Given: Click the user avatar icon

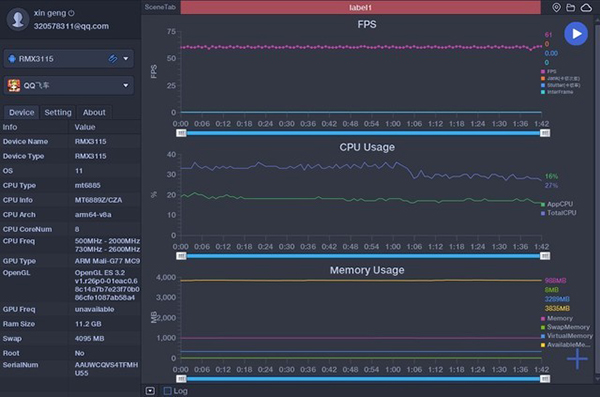Looking at the screenshot, I should pyautogui.click(x=18, y=19).
